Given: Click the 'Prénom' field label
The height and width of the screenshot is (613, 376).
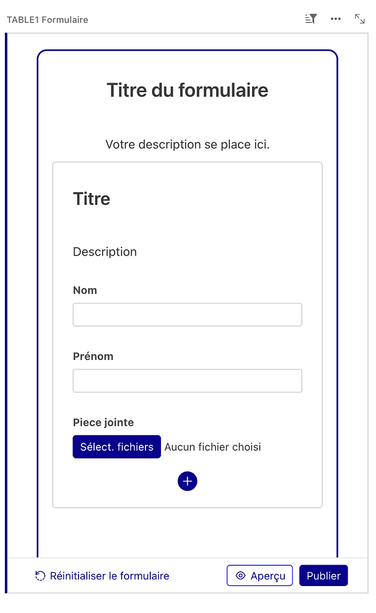Looking at the screenshot, I should [x=93, y=356].
